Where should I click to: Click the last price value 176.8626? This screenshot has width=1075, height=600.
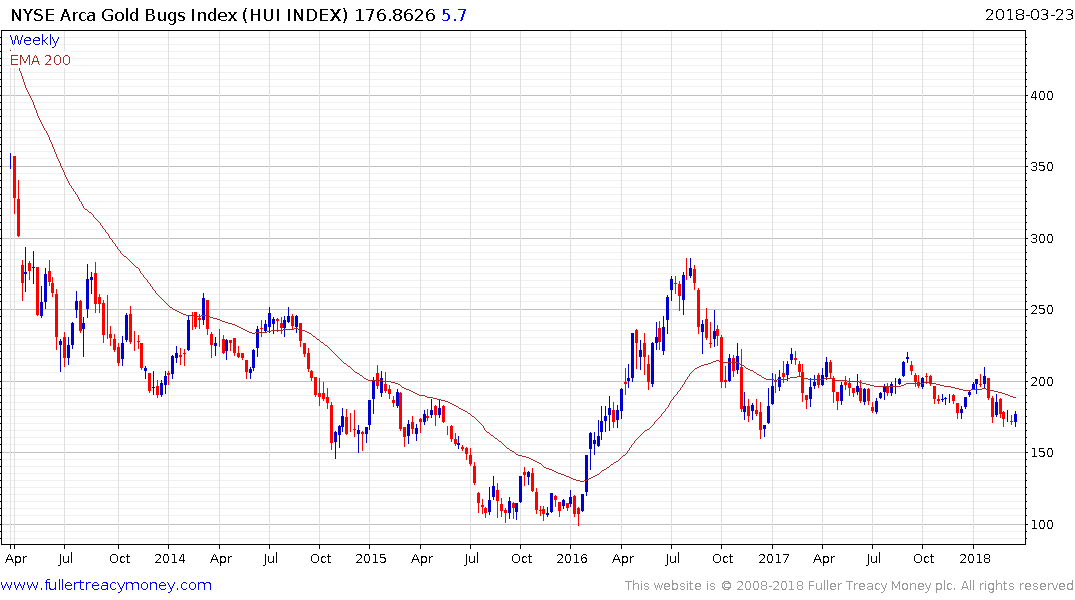(x=395, y=15)
